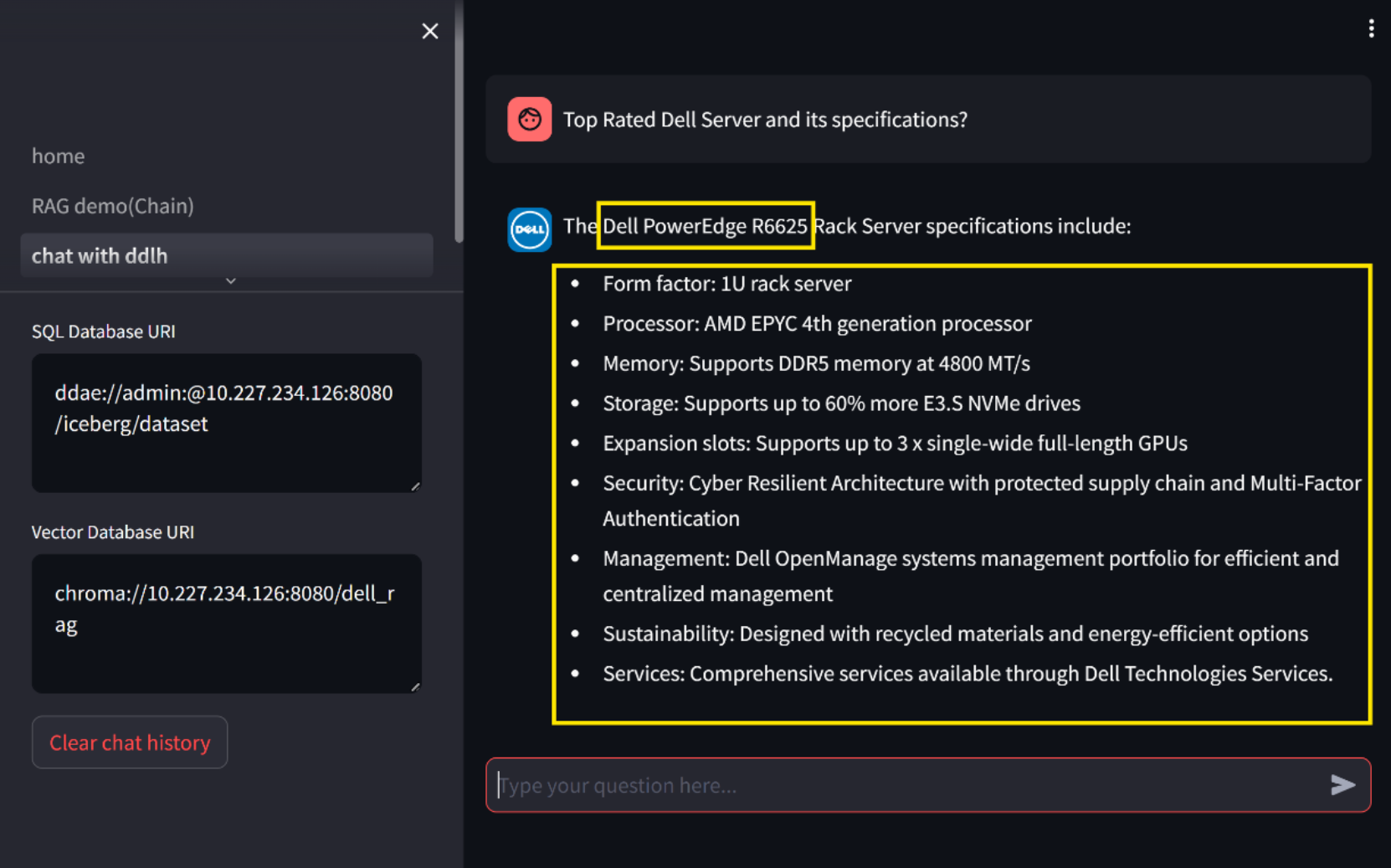Close the sidebar with the X icon
The height and width of the screenshot is (868, 1391).
(430, 31)
